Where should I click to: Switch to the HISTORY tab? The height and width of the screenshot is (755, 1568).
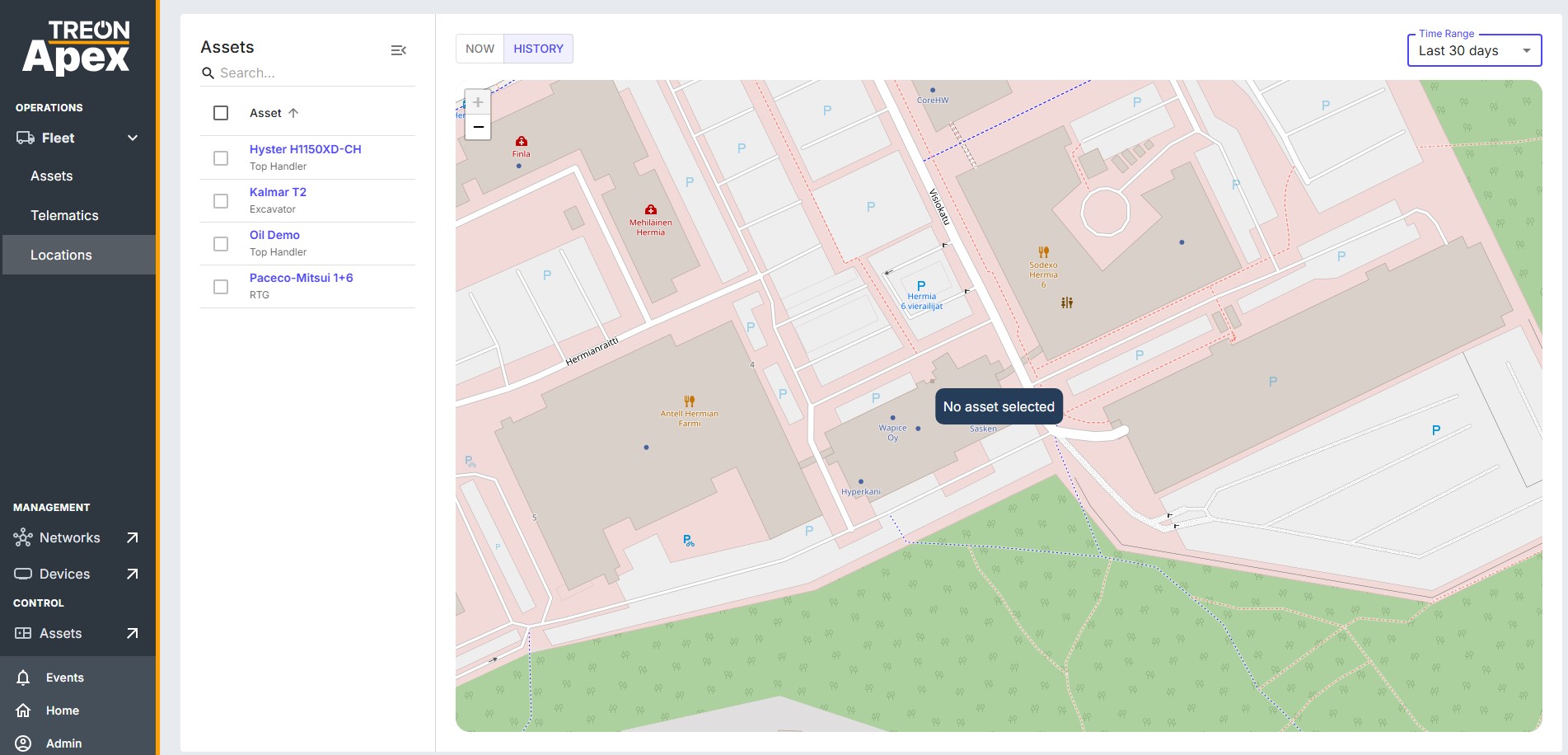click(538, 49)
